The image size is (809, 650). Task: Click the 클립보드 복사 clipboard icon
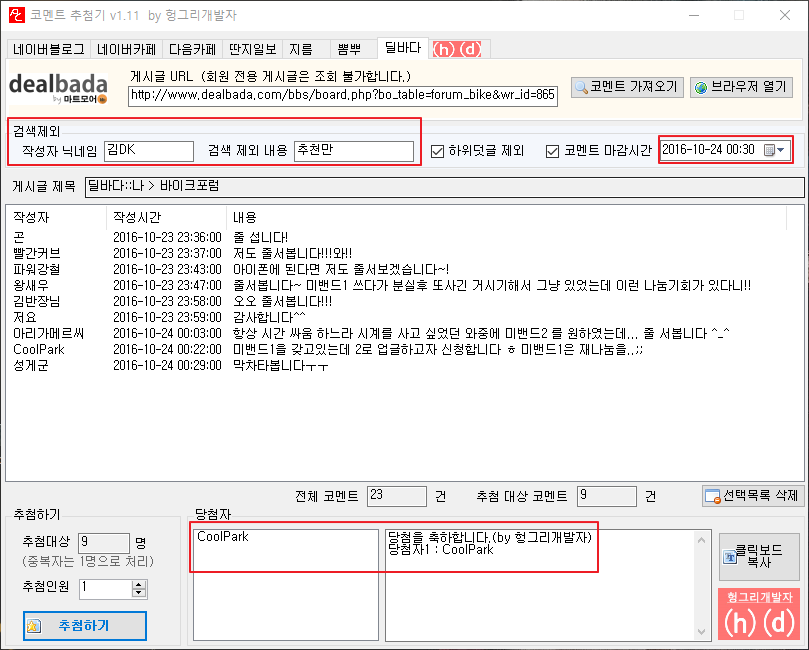730,557
